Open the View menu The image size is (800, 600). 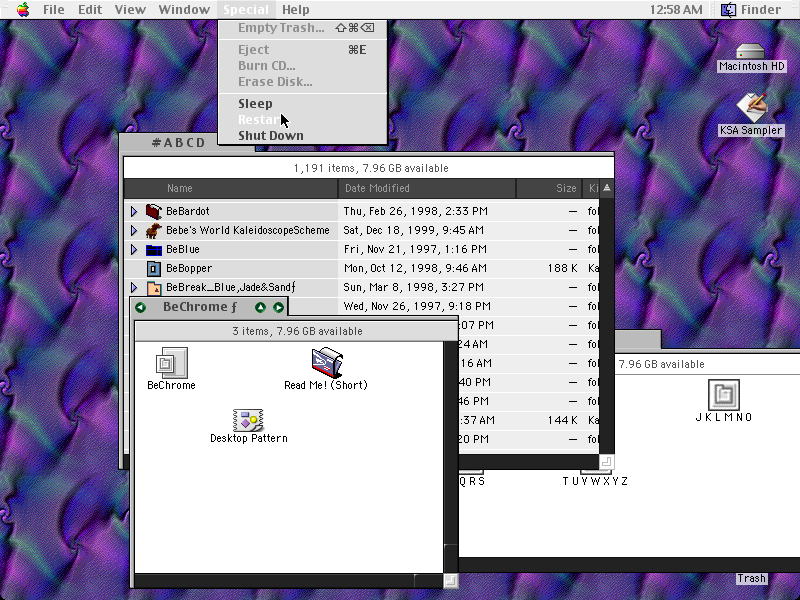(130, 10)
